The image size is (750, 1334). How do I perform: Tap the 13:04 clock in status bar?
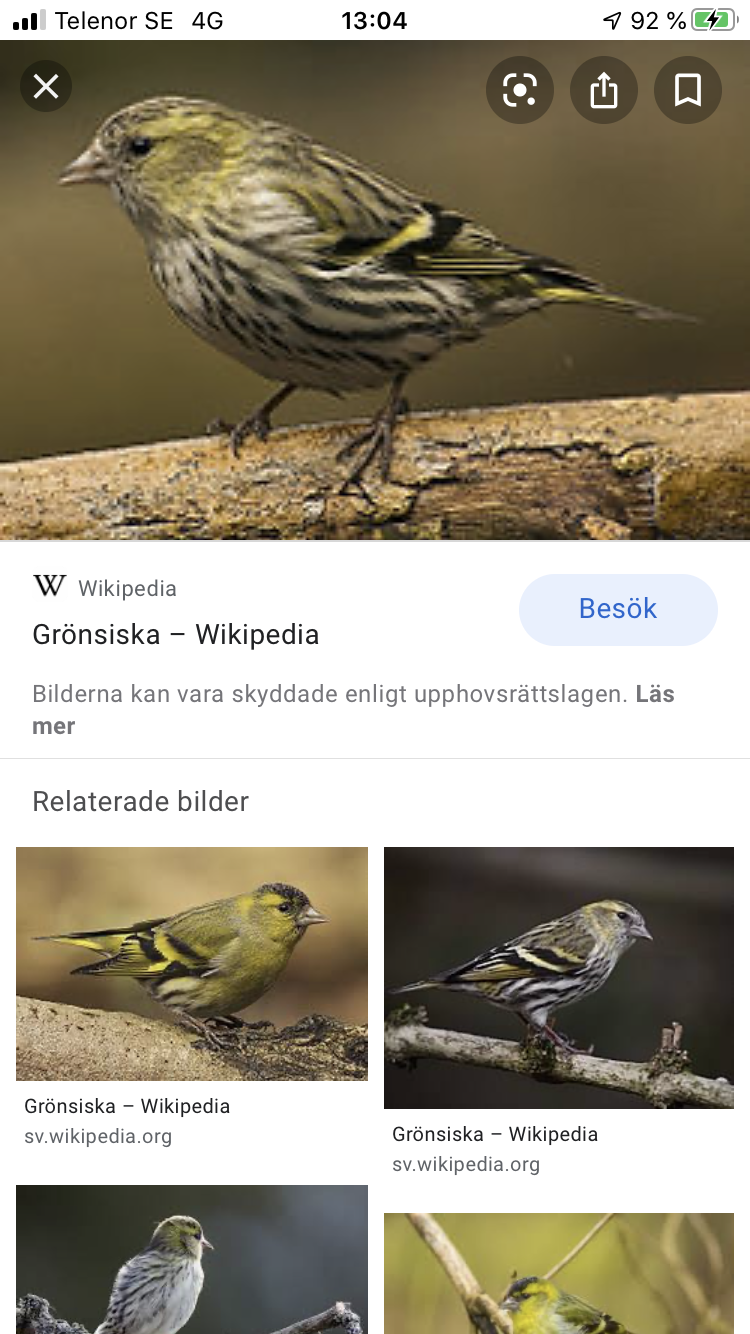[374, 20]
